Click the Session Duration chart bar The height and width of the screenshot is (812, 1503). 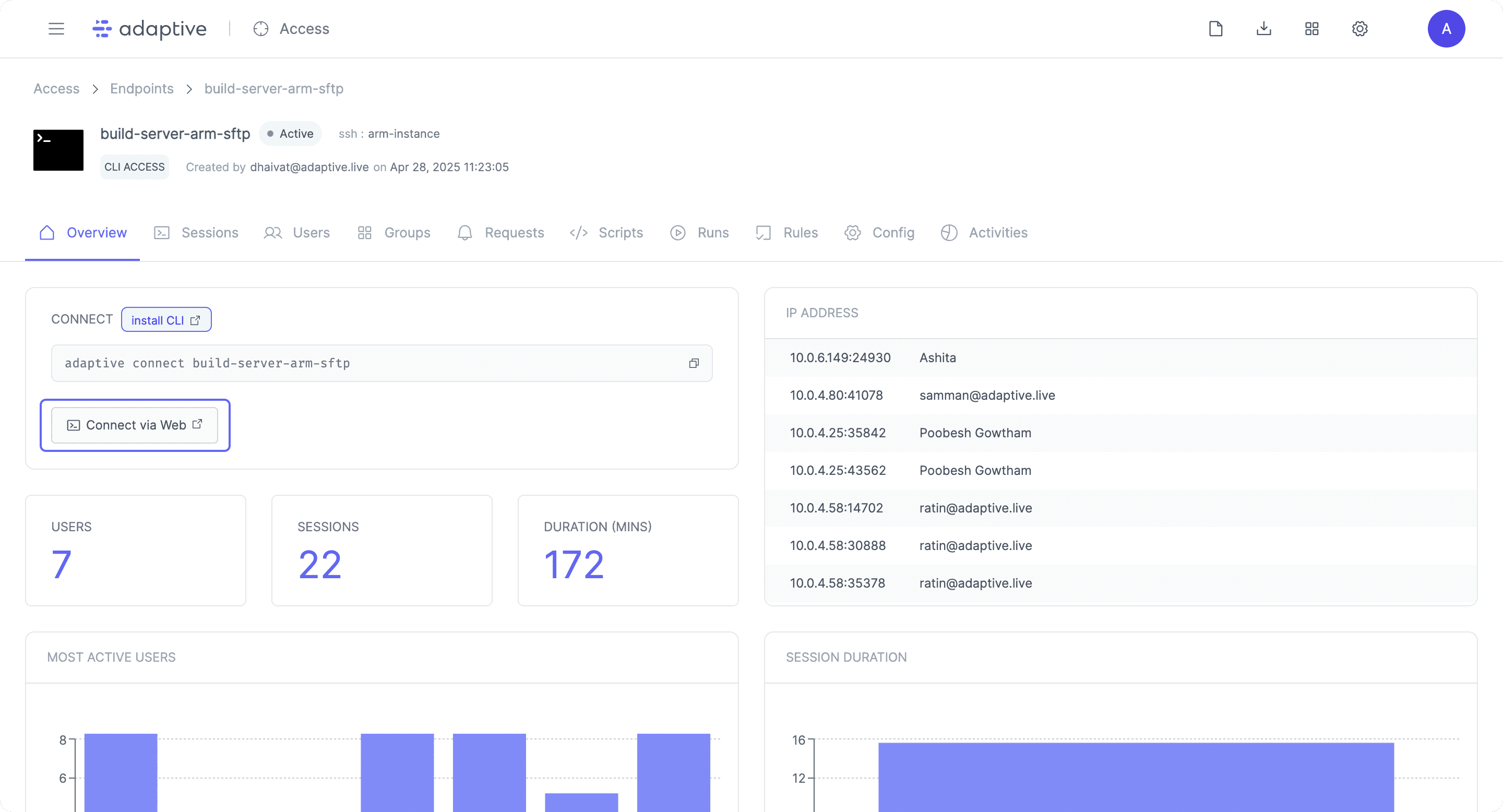click(1136, 777)
